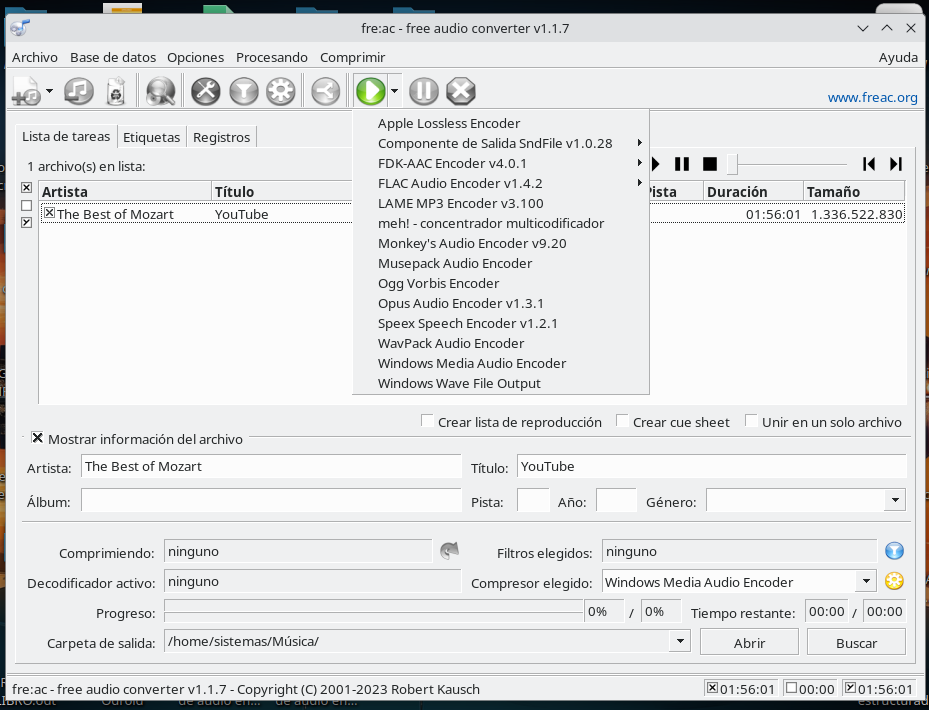Open the Ayuda menu
929x710 pixels.
click(x=898, y=57)
